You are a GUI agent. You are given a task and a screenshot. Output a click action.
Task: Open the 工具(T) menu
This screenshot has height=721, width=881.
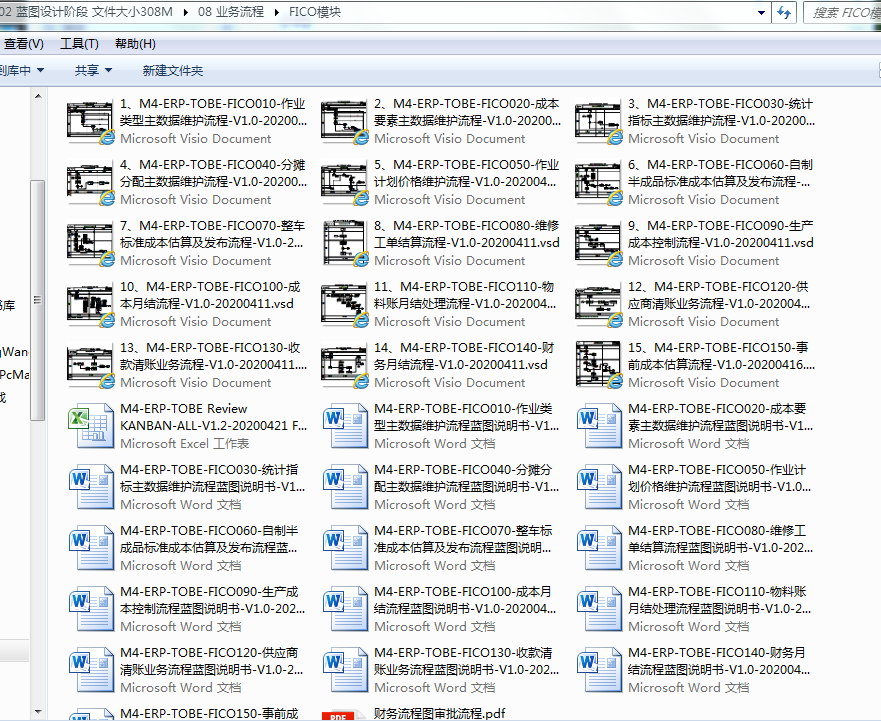(79, 44)
